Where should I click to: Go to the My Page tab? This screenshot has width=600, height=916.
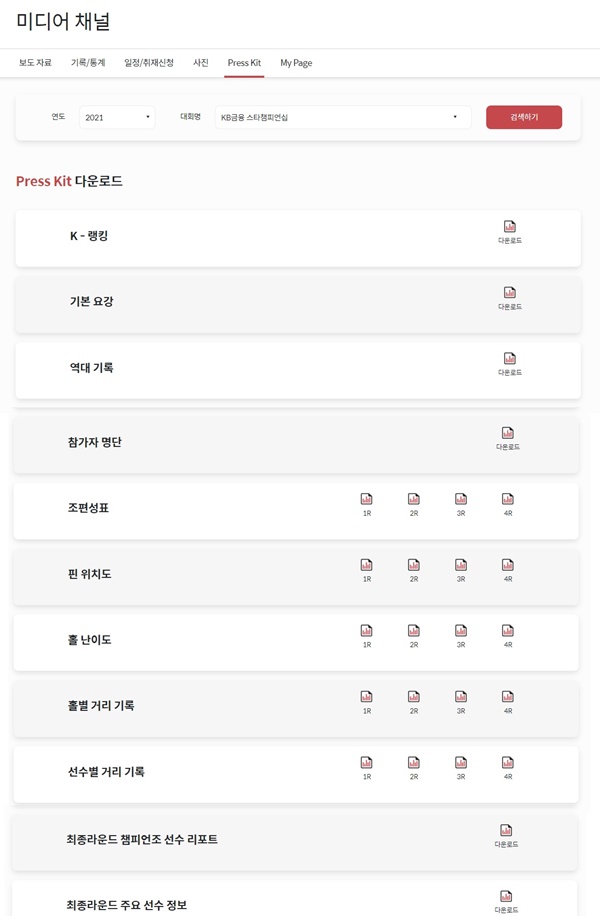[x=296, y=63]
